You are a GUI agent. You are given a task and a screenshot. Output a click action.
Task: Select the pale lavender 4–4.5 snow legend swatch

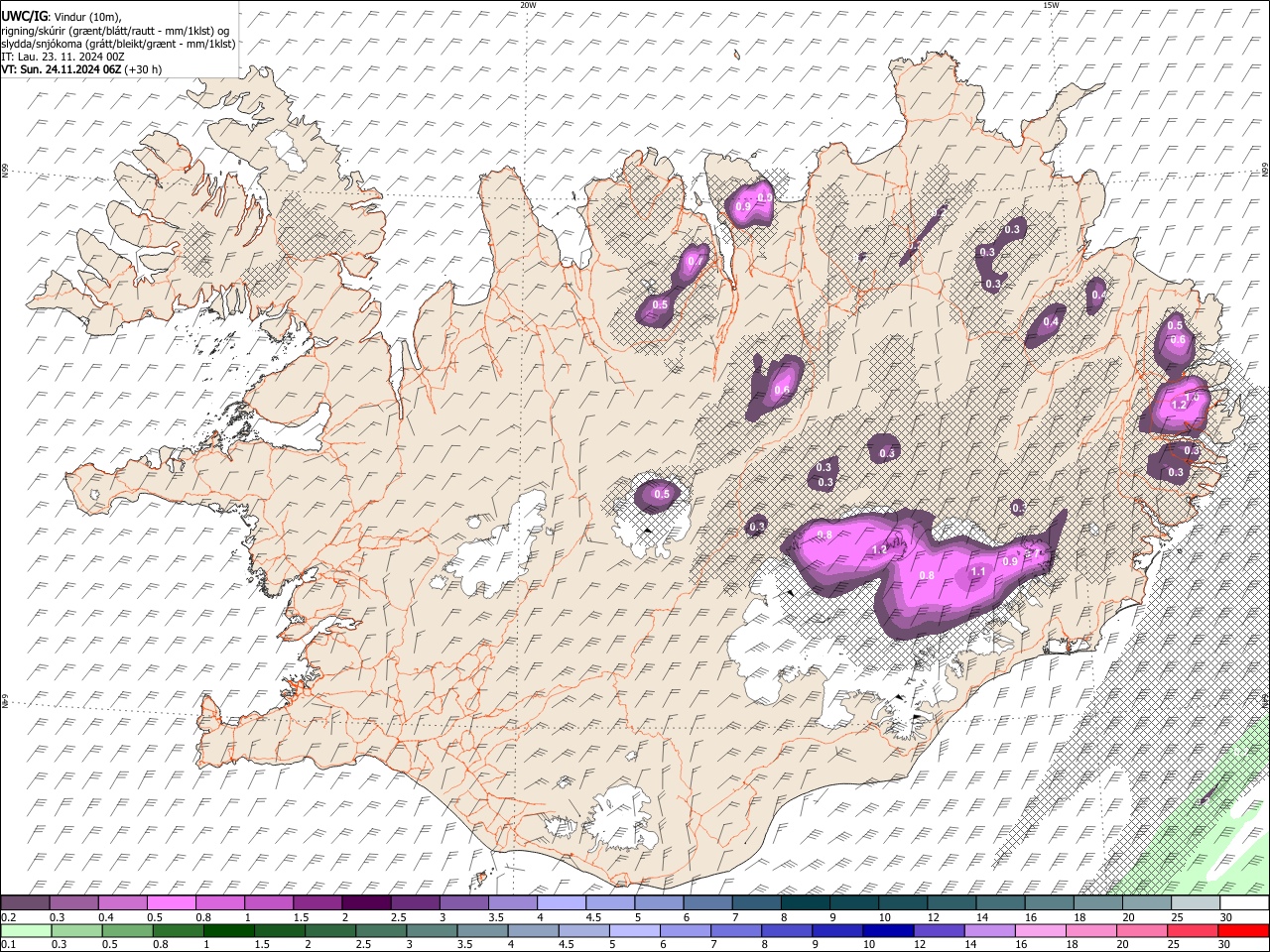point(562,902)
